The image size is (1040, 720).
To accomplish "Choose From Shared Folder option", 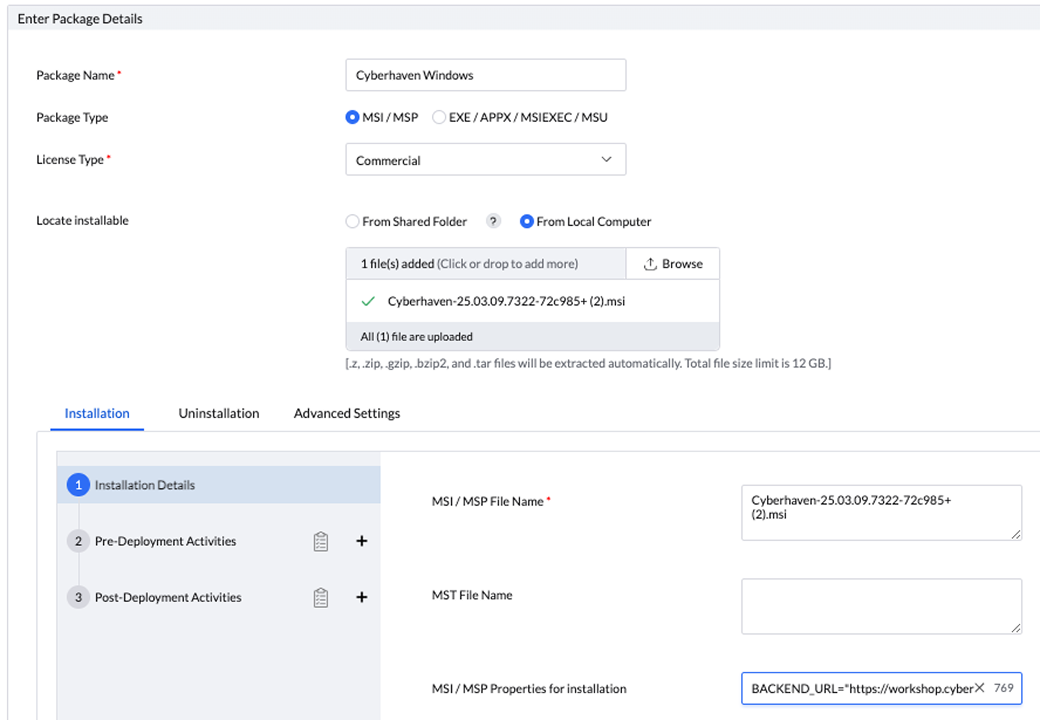I will (353, 222).
